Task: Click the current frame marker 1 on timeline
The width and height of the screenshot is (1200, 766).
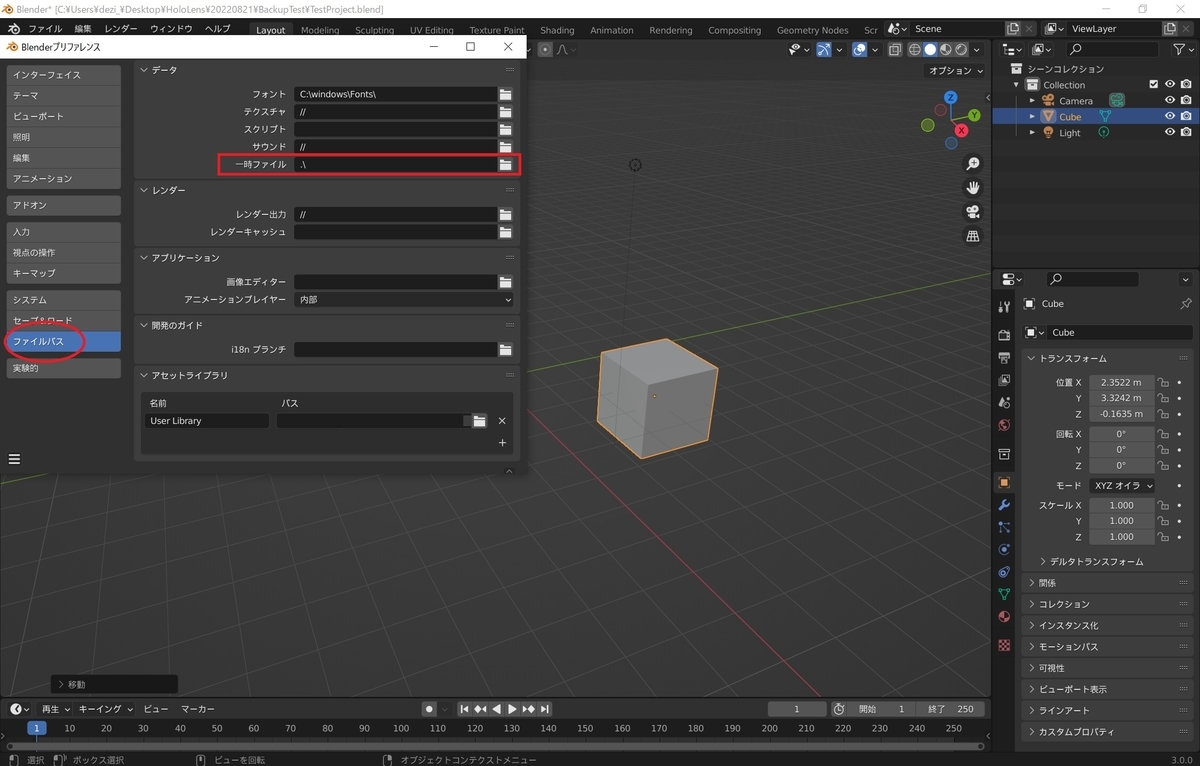Action: click(37, 728)
